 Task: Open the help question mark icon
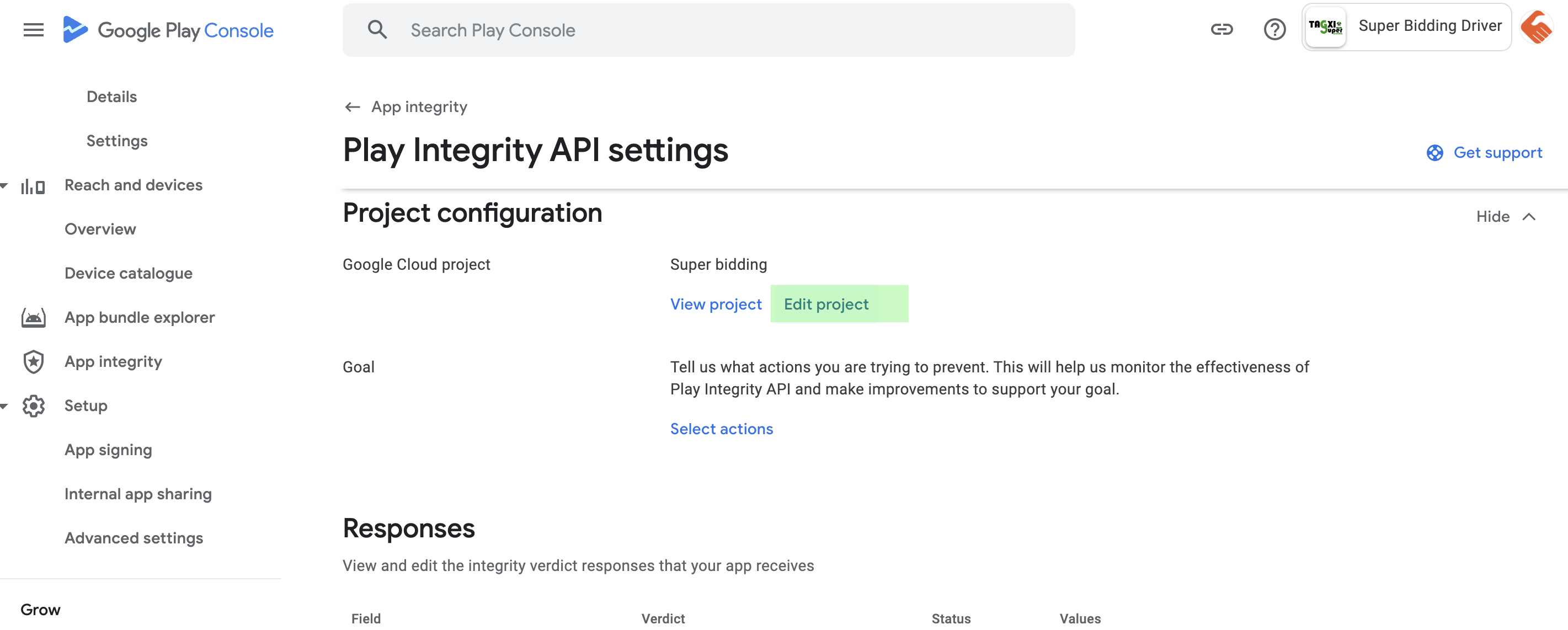click(1274, 29)
